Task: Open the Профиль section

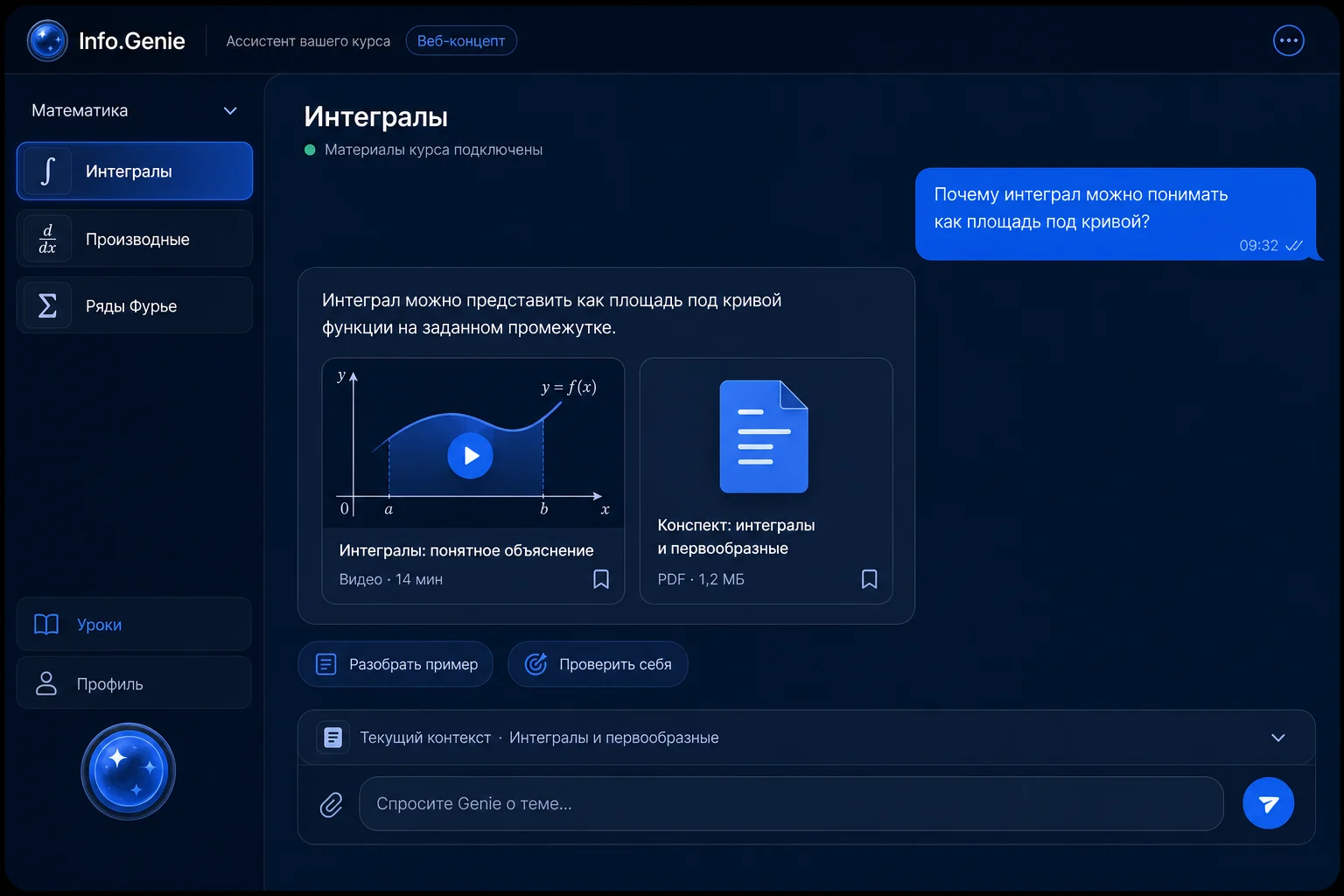Action: pos(134,683)
